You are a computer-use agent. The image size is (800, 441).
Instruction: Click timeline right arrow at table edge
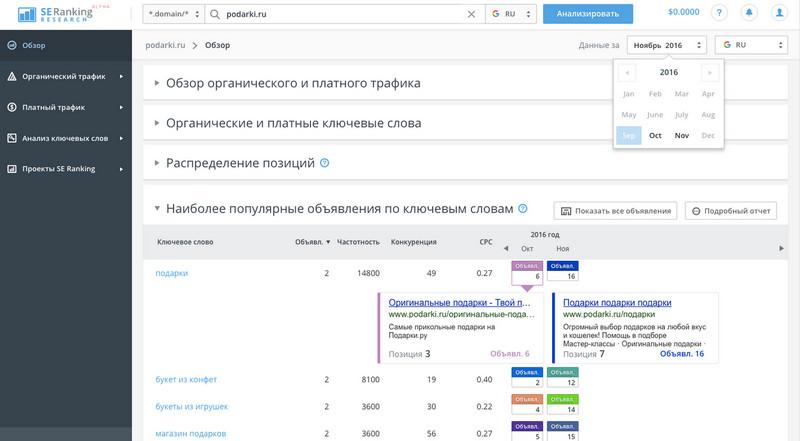781,249
